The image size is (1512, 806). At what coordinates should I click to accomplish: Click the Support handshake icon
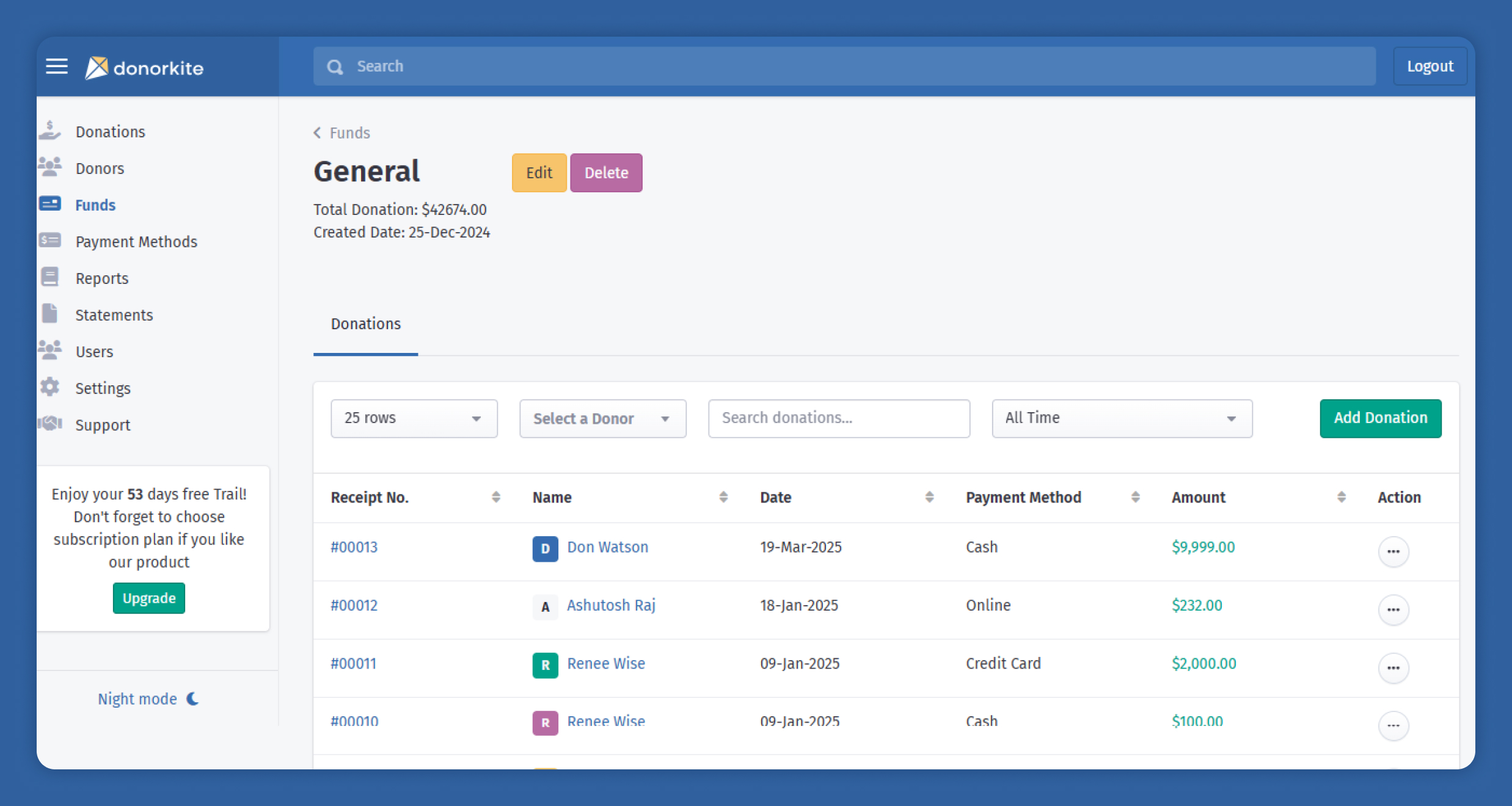pos(50,424)
